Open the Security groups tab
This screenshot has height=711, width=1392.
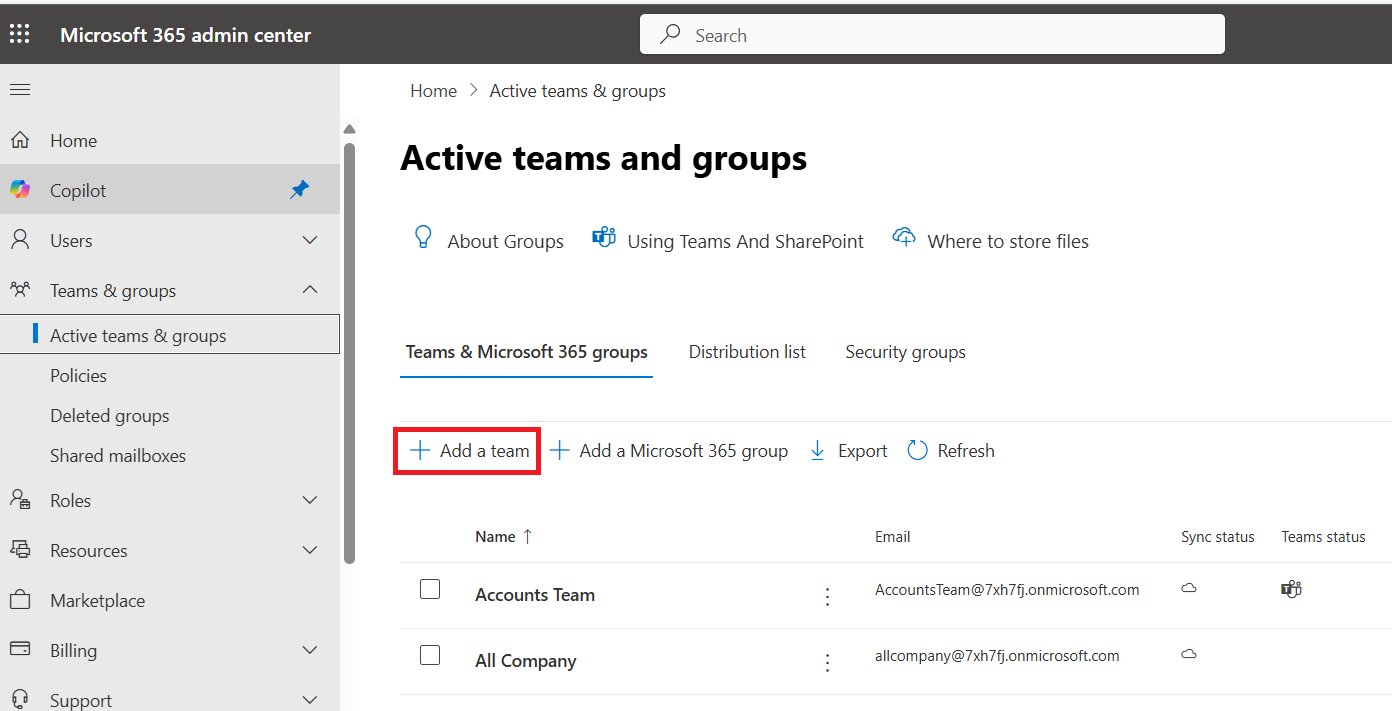[x=905, y=352]
